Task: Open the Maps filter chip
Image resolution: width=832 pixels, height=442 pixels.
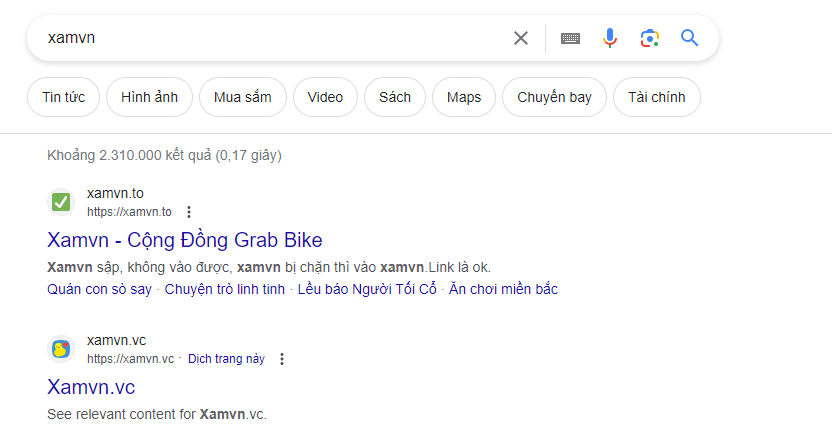Action: 464,97
